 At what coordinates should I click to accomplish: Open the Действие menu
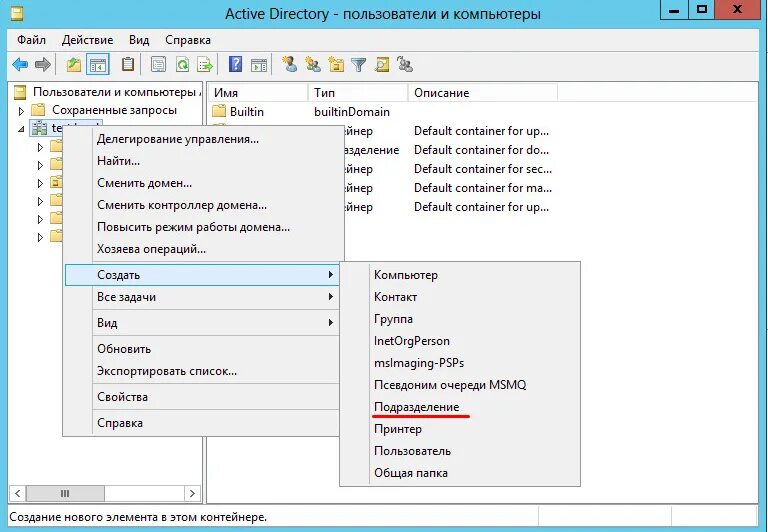coord(87,40)
